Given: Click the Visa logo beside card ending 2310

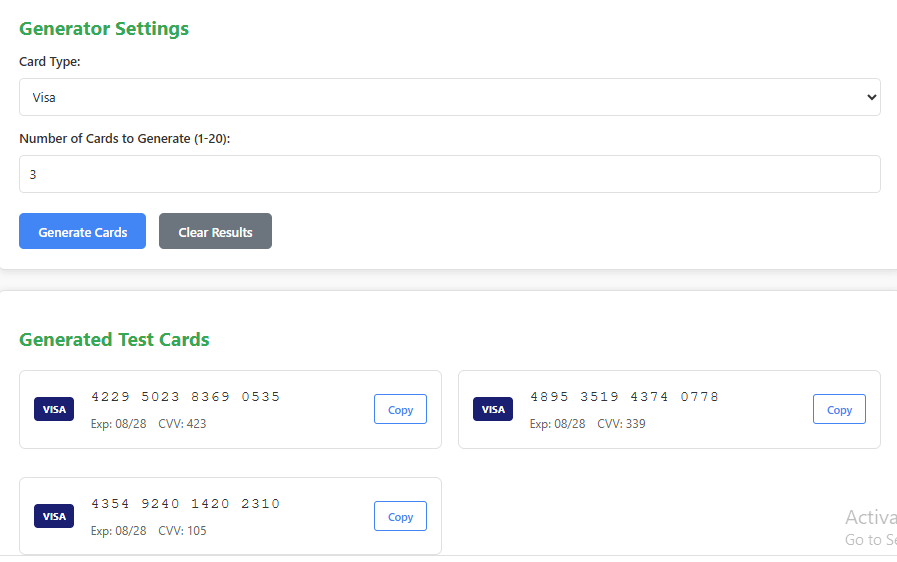Looking at the screenshot, I should coord(54,516).
